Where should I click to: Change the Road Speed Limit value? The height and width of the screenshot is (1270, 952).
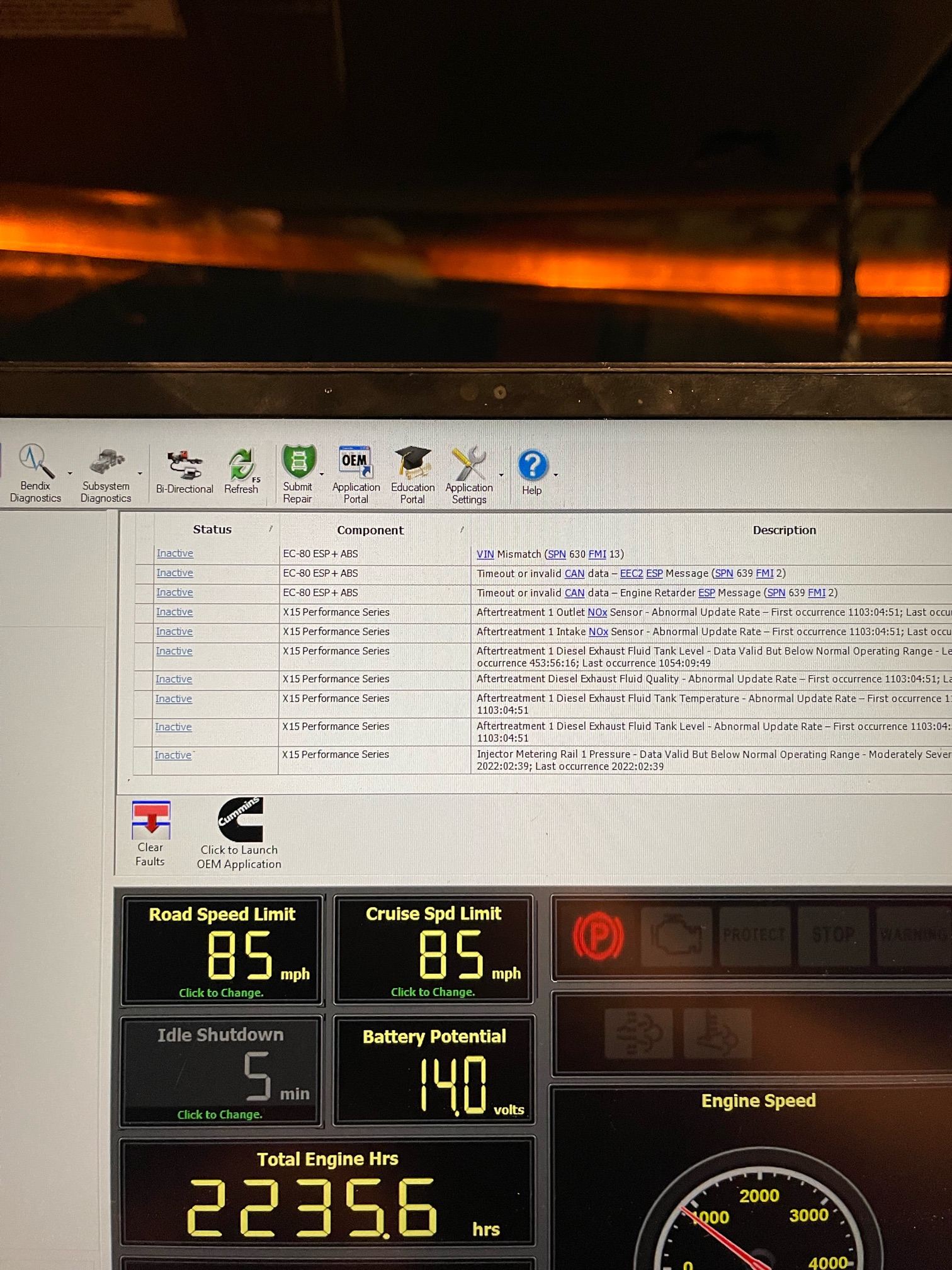[222, 993]
